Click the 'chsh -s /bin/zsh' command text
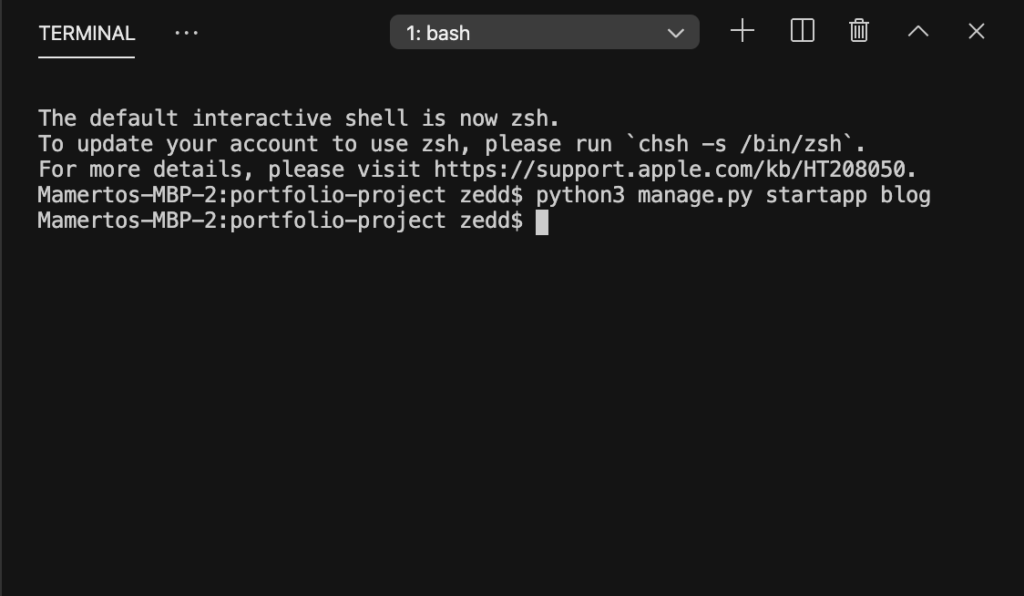The image size is (1024, 596). (740, 144)
